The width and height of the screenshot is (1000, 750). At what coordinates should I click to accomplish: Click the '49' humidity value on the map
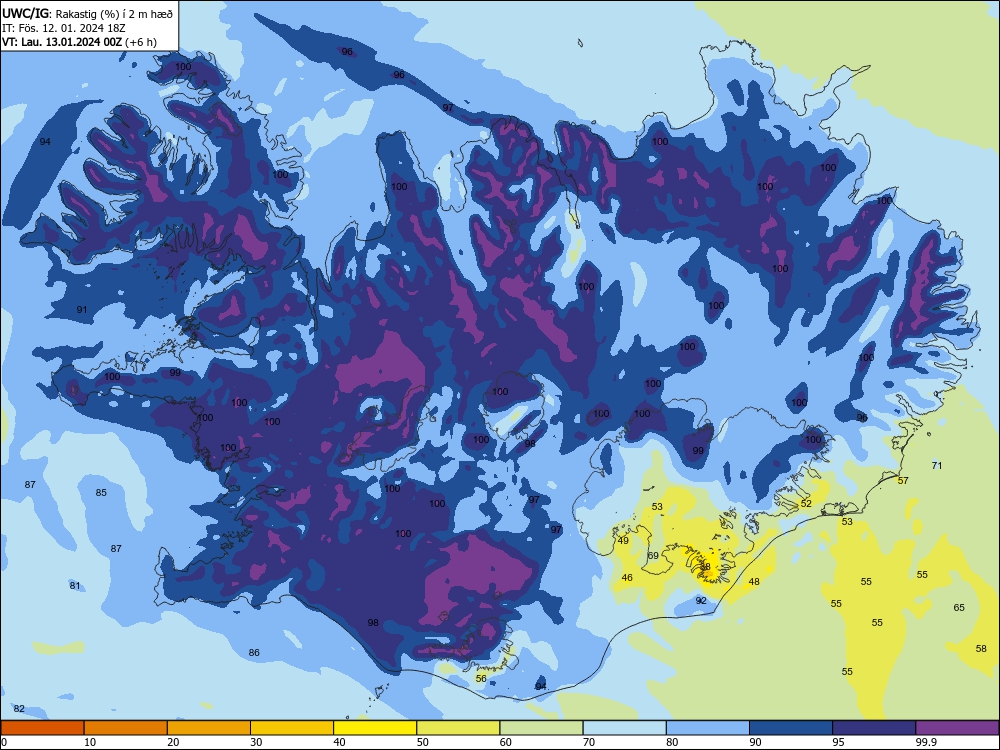point(623,540)
